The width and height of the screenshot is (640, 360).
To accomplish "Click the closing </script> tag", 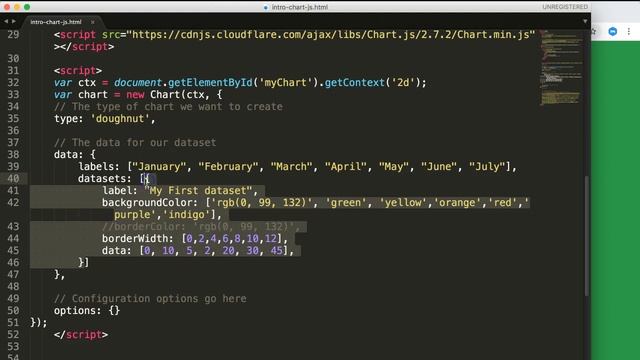I will click(81, 335).
